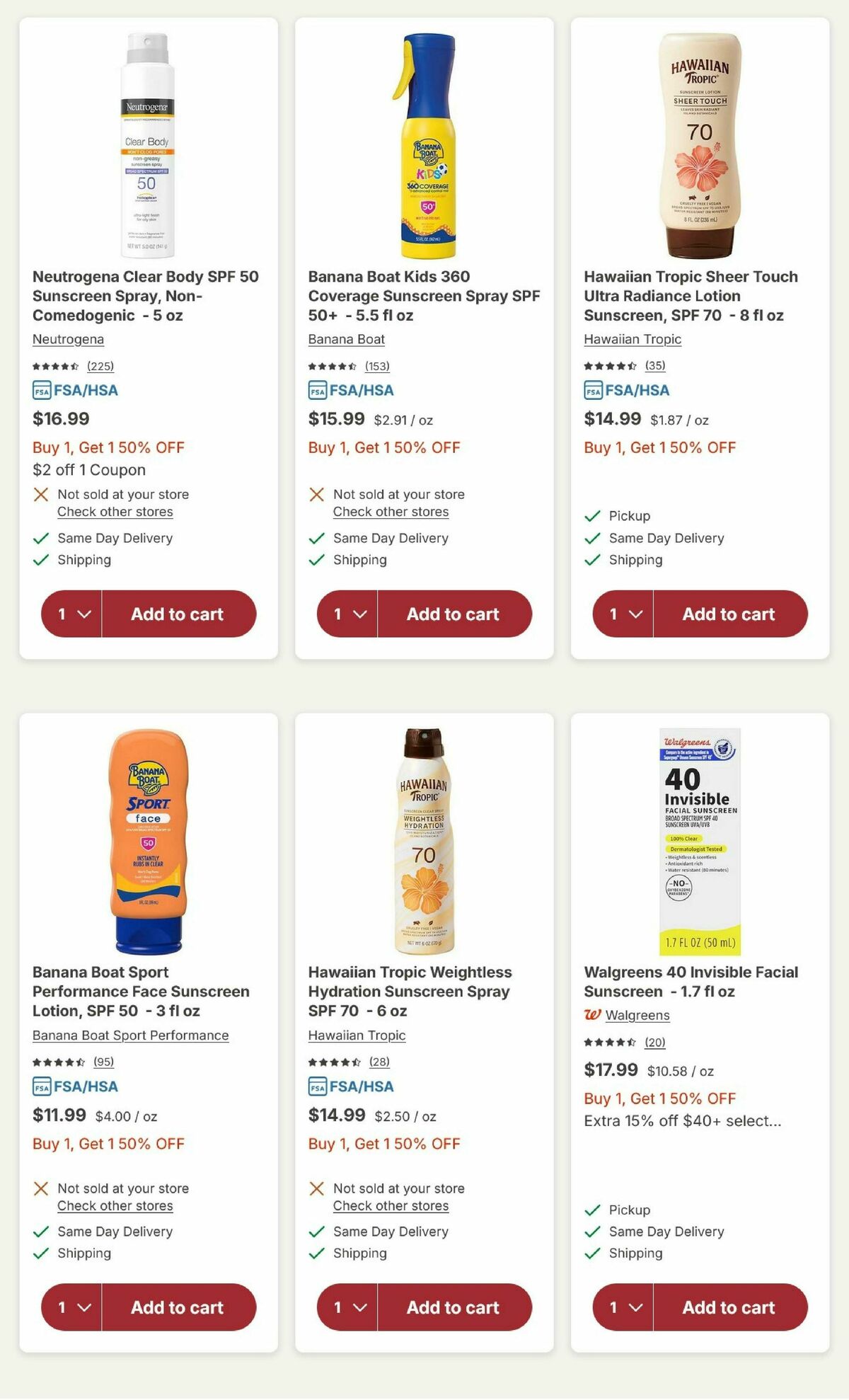View the 225 reviews for Neutrogena Clear Body
849x1400 pixels.
[99, 367]
